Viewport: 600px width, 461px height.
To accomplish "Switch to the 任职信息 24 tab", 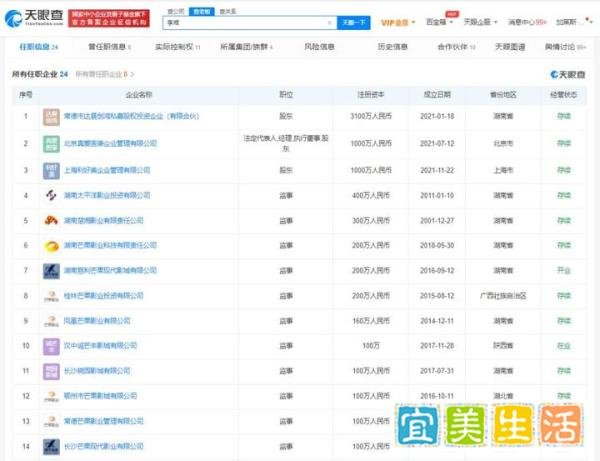I will pyautogui.click(x=38, y=47).
